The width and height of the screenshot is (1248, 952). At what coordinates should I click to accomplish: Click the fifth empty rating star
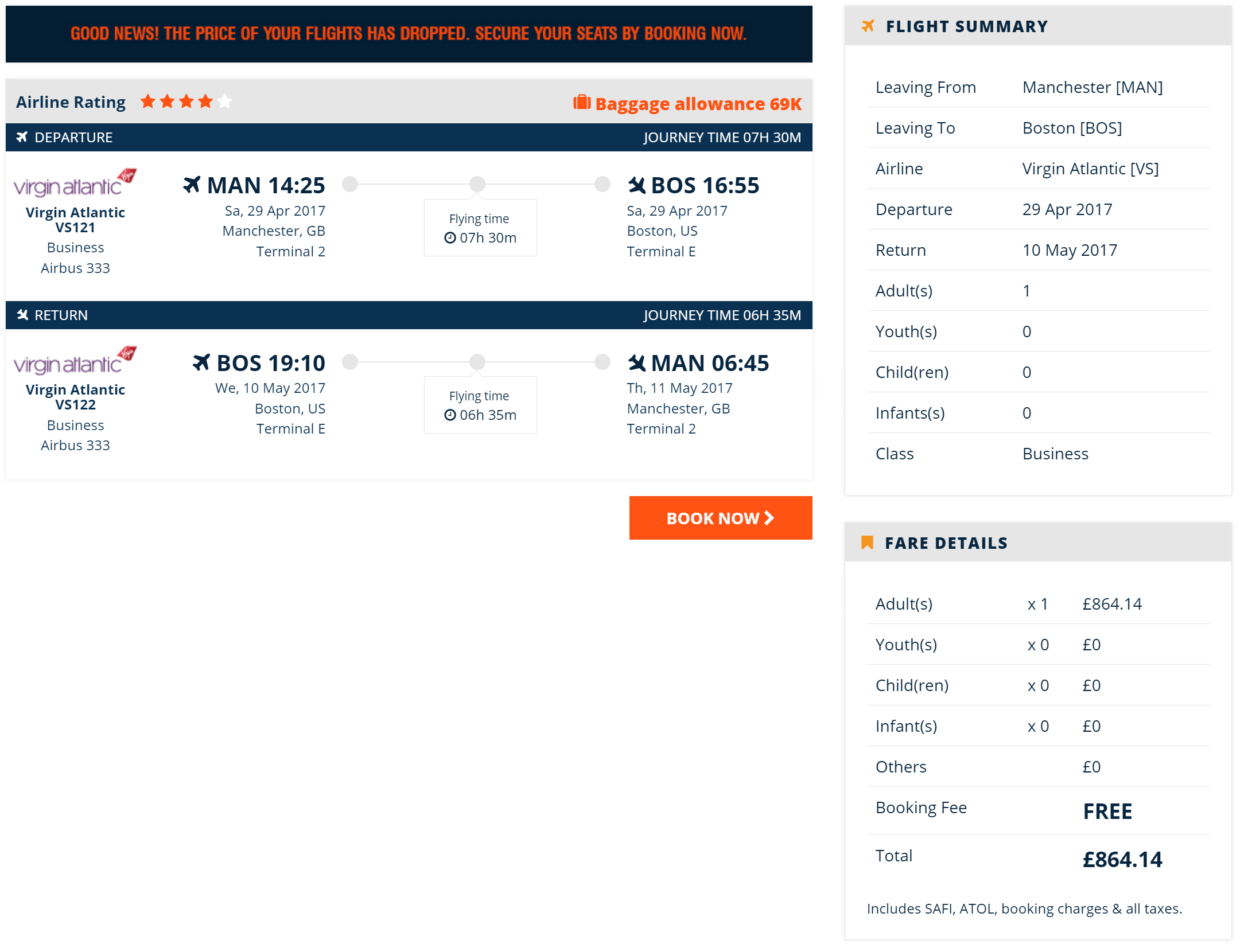(x=224, y=102)
